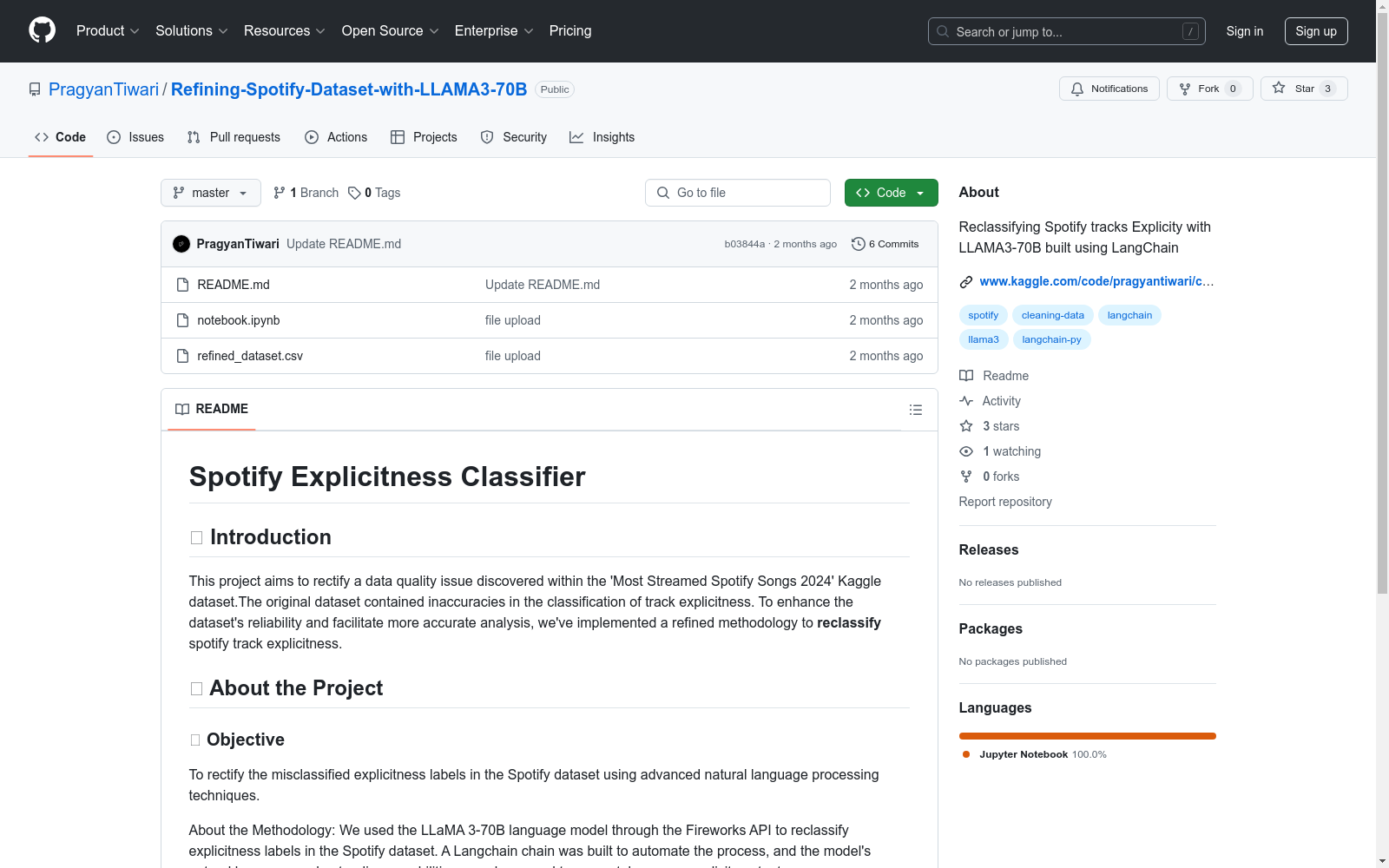Click the Sign up button
Screen dimensions: 1389x868
pos(1316,31)
